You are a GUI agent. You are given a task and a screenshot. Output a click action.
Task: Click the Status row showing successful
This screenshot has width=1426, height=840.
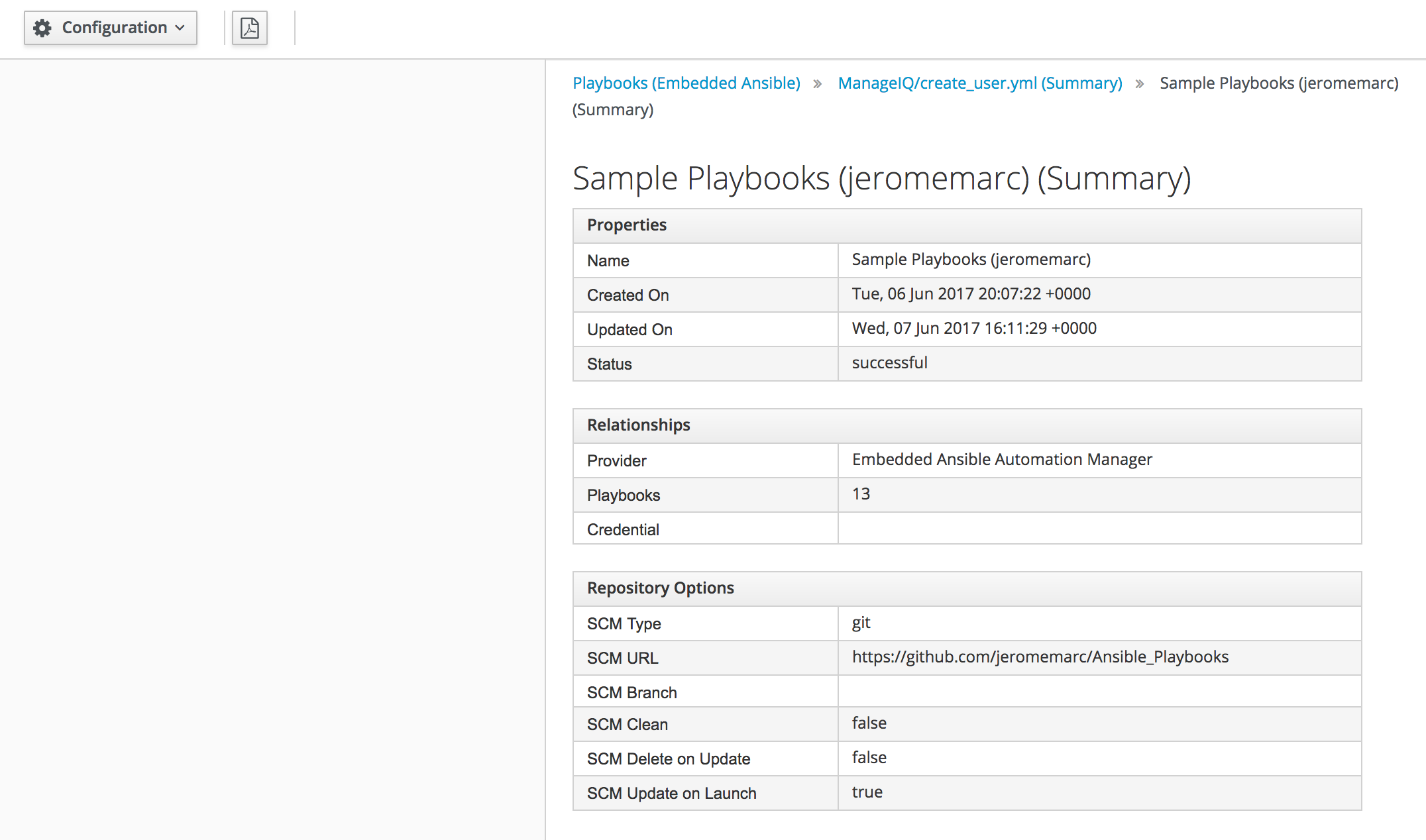967,364
